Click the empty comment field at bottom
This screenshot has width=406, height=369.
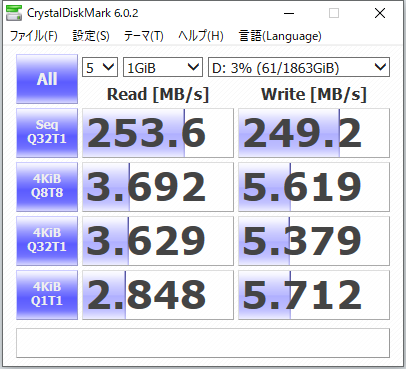point(203,343)
